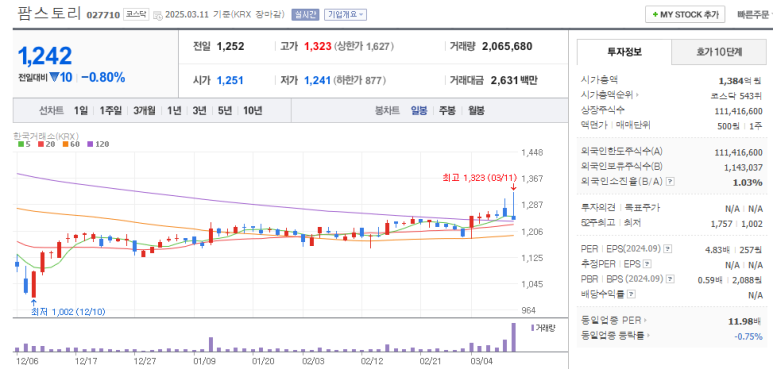Screen dimensions: 773x369
Task: Click the 최저 1,002 (12/10) chart marker
Action: tap(68, 311)
